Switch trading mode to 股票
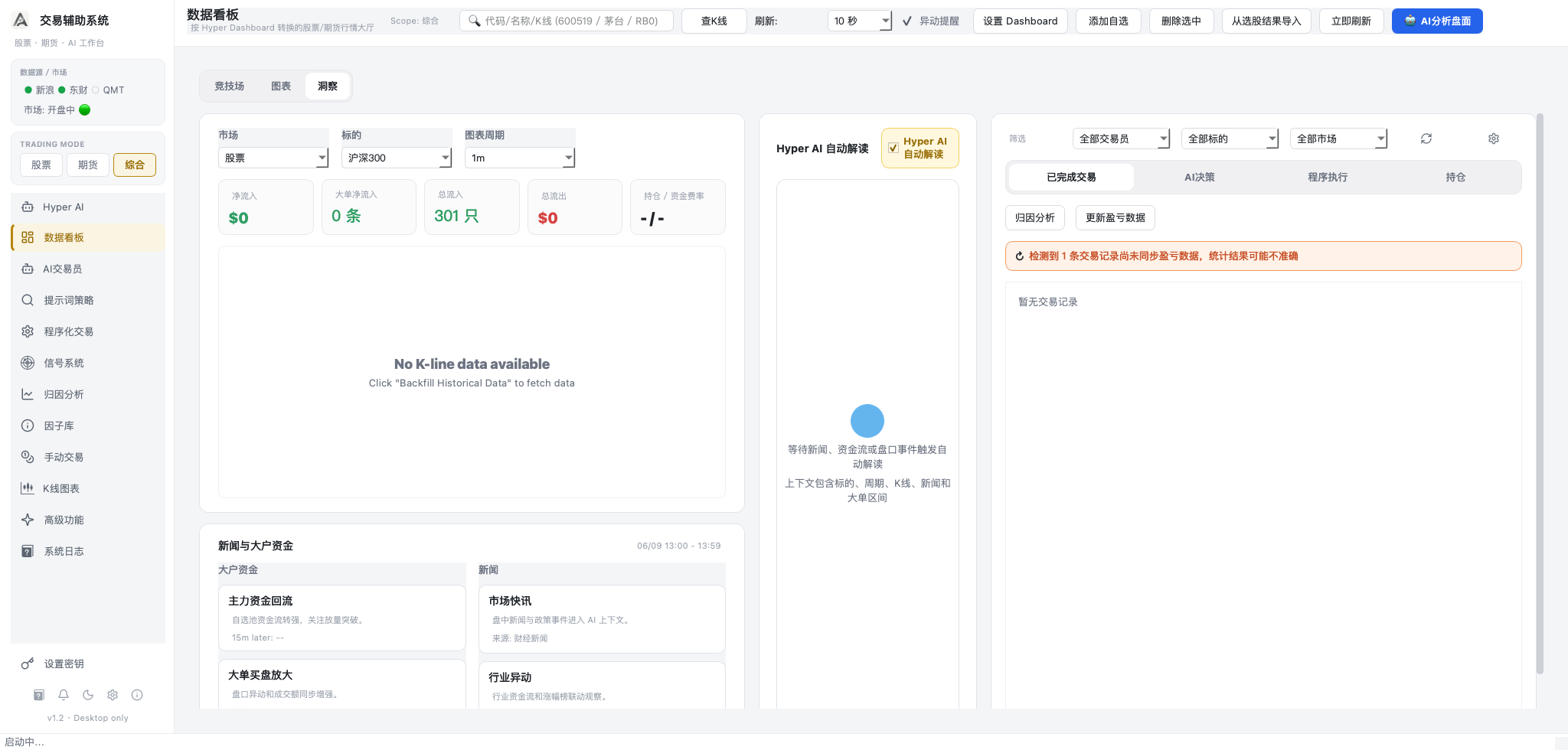The image size is (1568, 750). tap(41, 165)
